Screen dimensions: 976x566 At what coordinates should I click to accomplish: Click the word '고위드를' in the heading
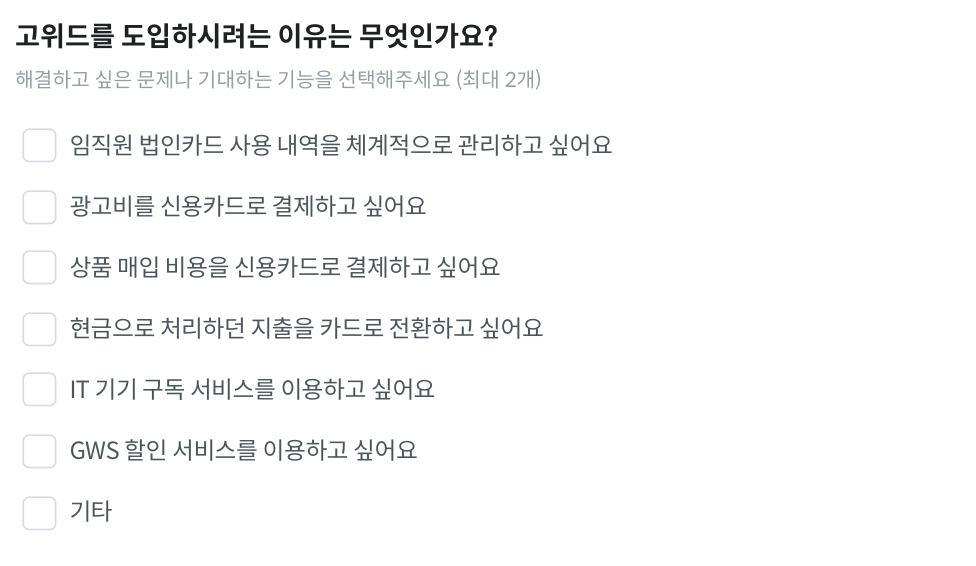click(x=65, y=35)
